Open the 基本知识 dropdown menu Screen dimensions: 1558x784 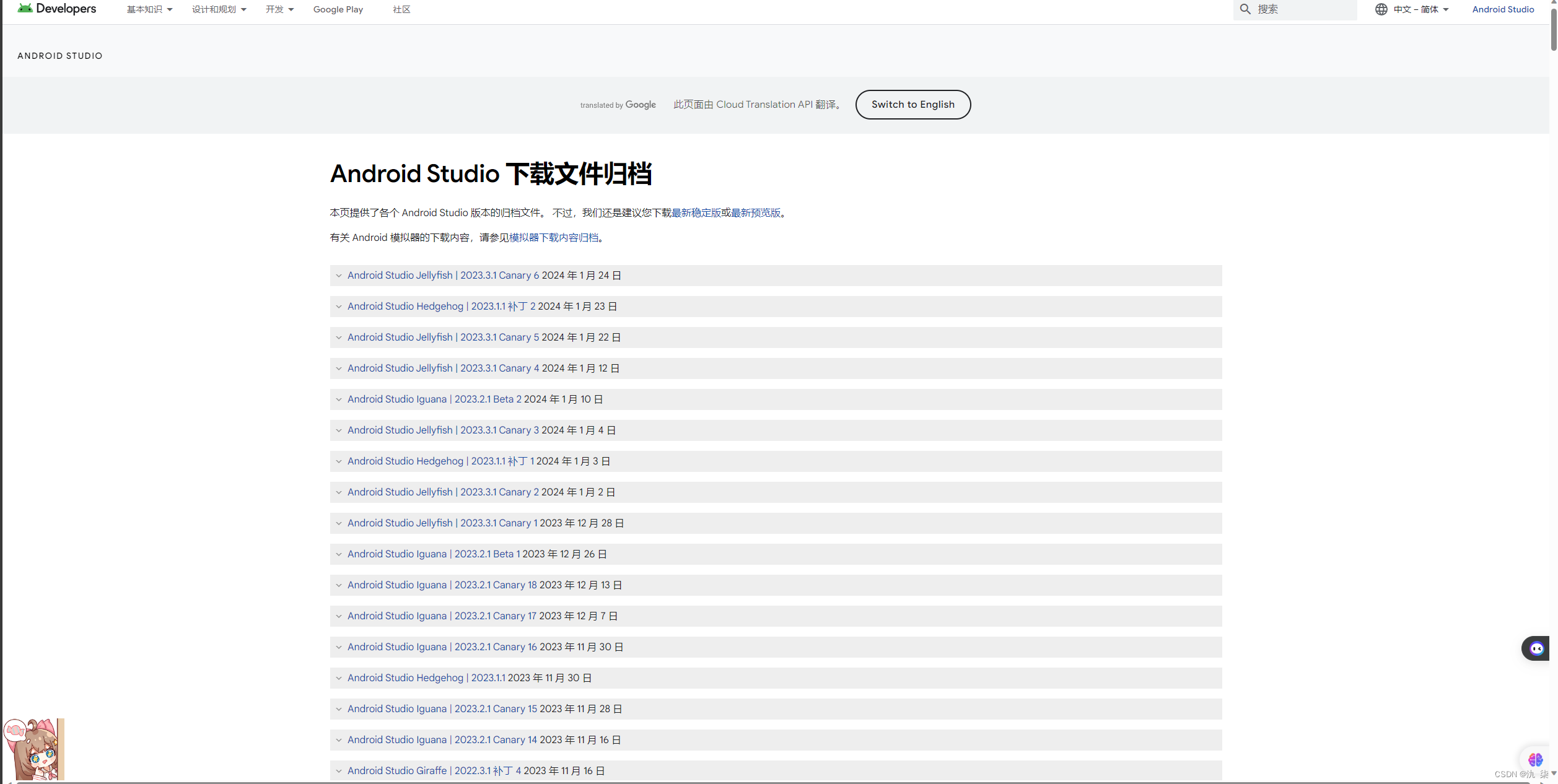click(x=149, y=9)
